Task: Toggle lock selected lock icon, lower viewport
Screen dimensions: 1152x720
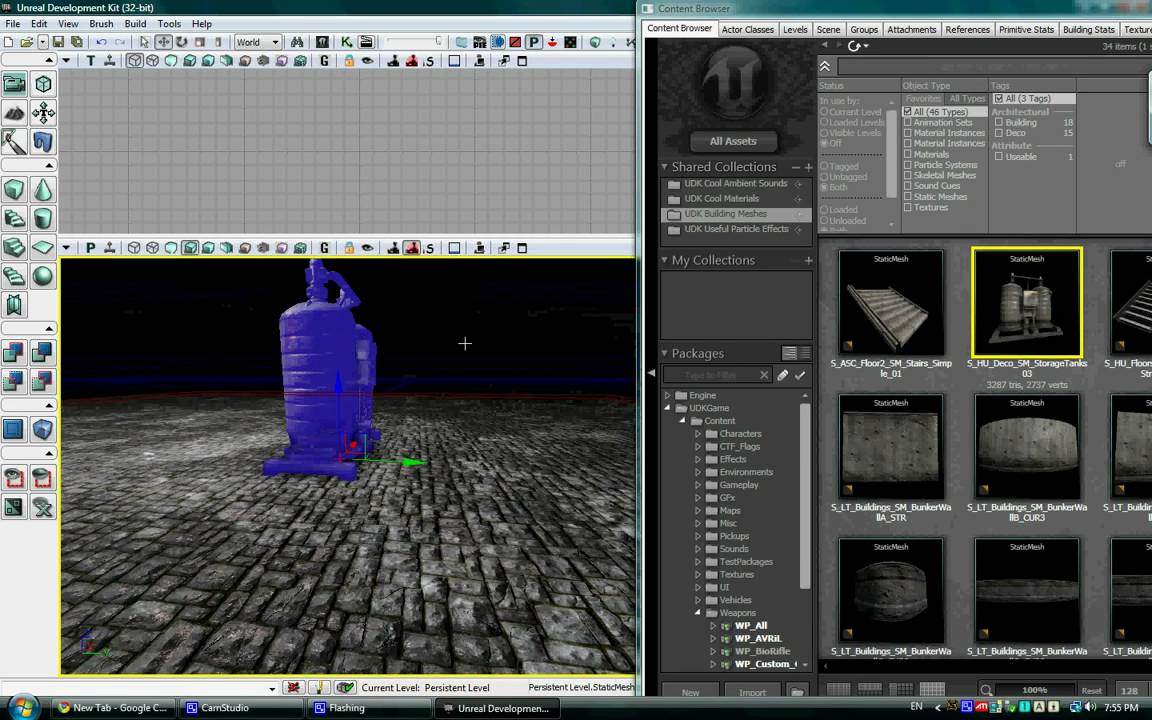Action: (349, 248)
